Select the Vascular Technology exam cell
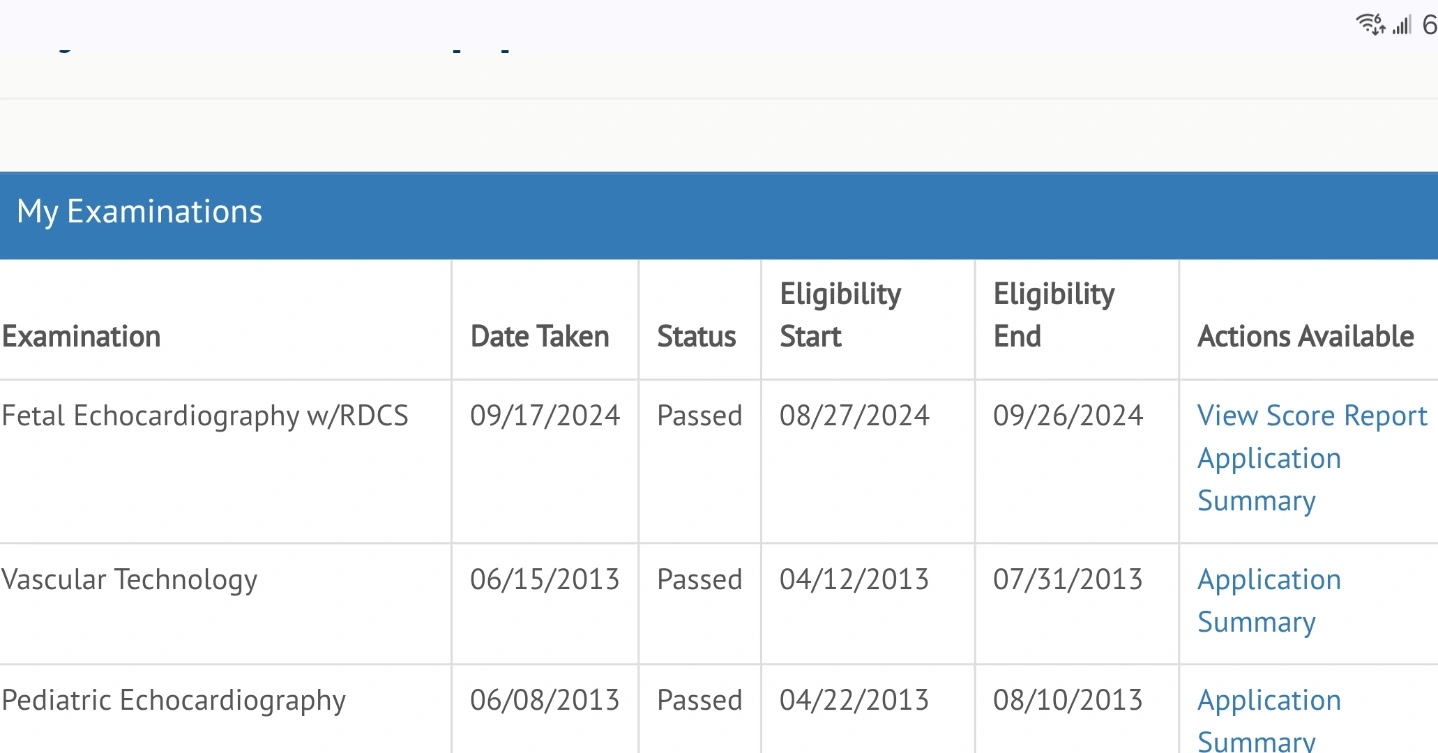This screenshot has width=1438, height=753. click(x=225, y=604)
